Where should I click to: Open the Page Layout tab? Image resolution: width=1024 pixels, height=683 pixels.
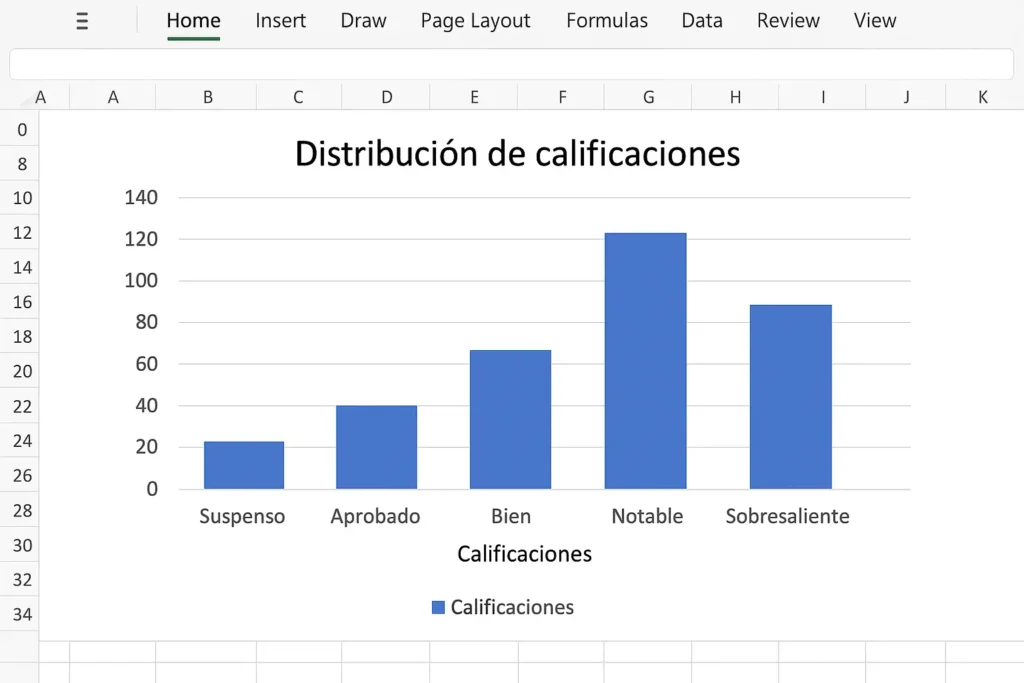point(475,21)
